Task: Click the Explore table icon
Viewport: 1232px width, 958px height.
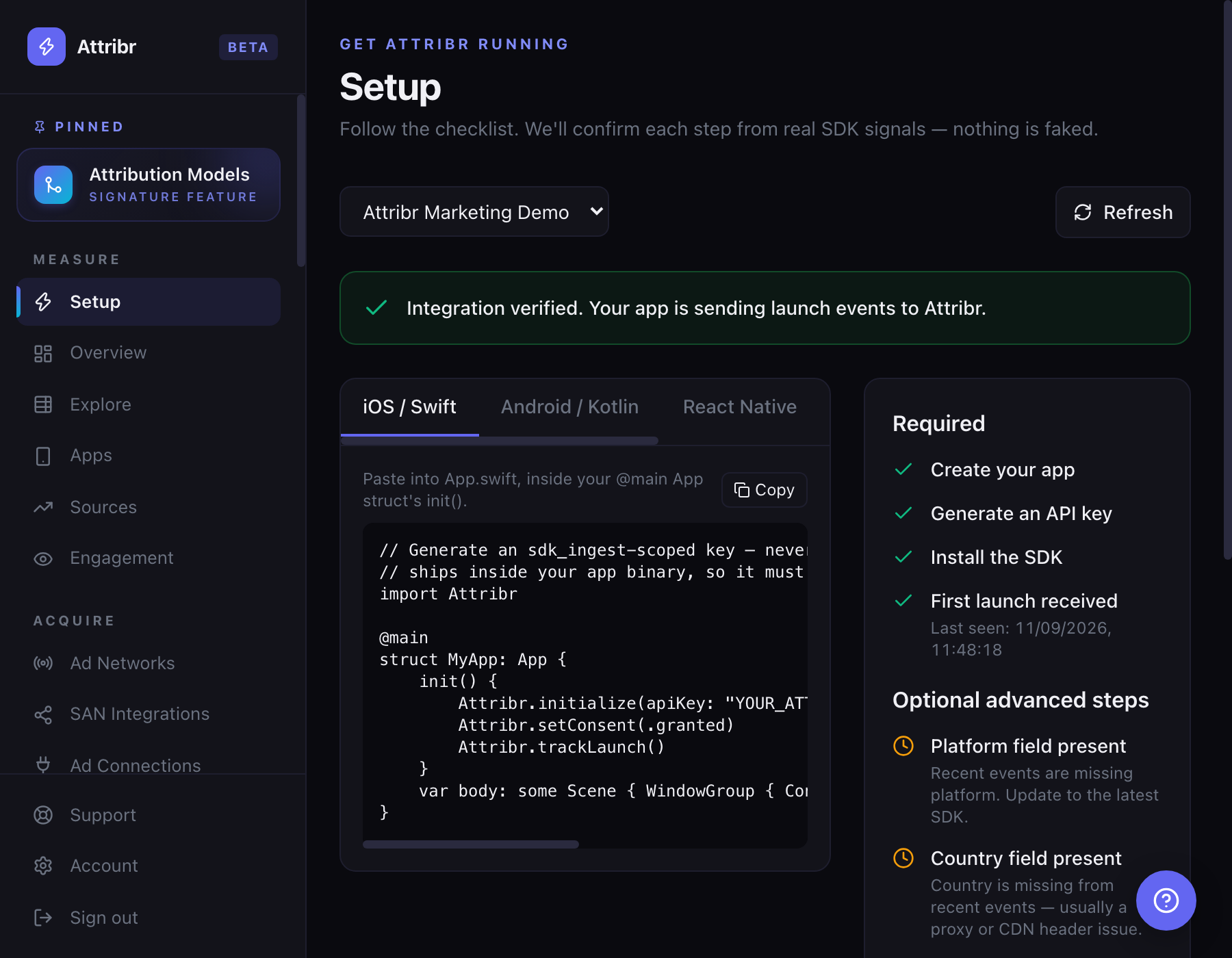Action: [x=43, y=404]
